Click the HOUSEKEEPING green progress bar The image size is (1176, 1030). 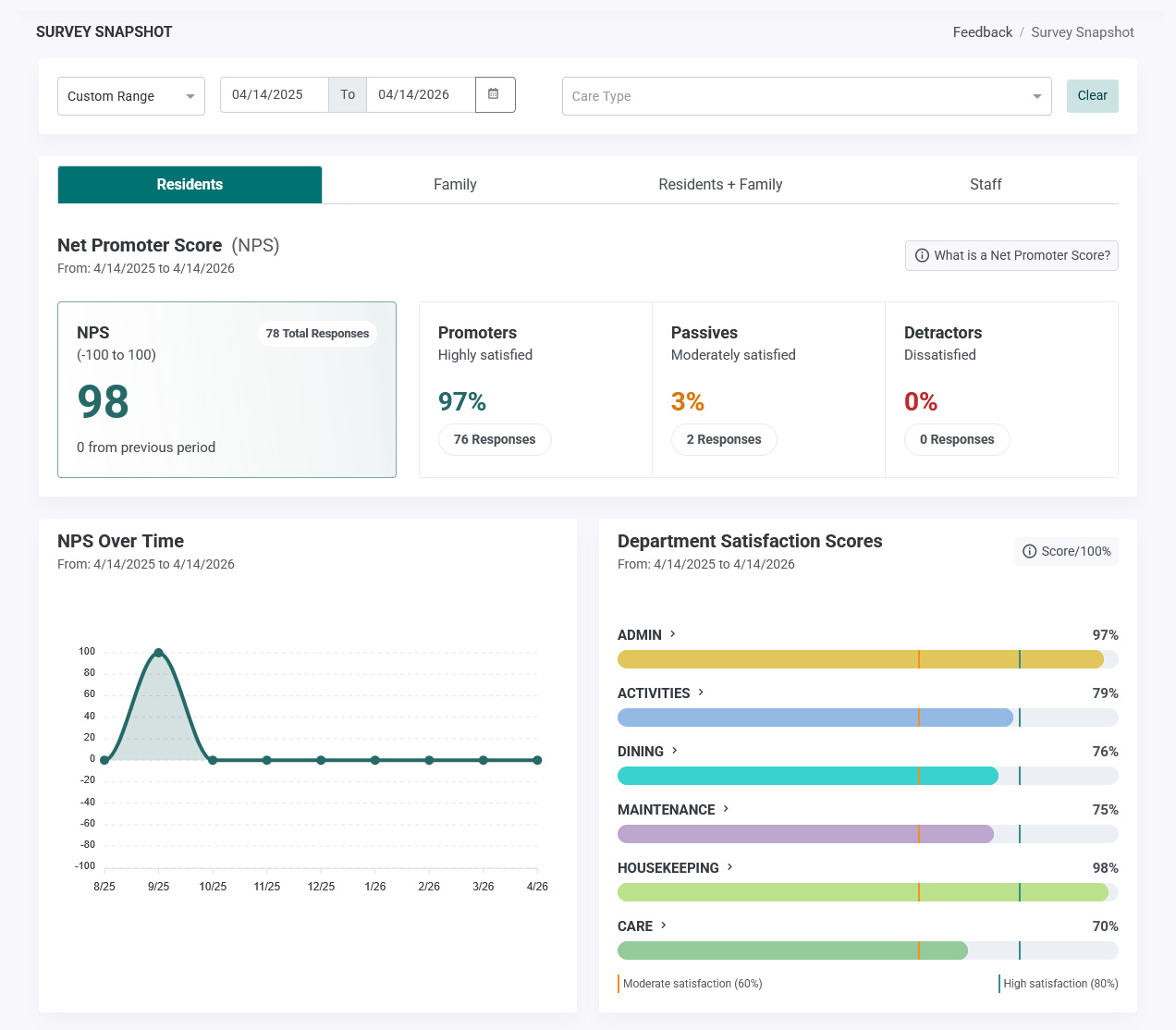click(x=867, y=892)
